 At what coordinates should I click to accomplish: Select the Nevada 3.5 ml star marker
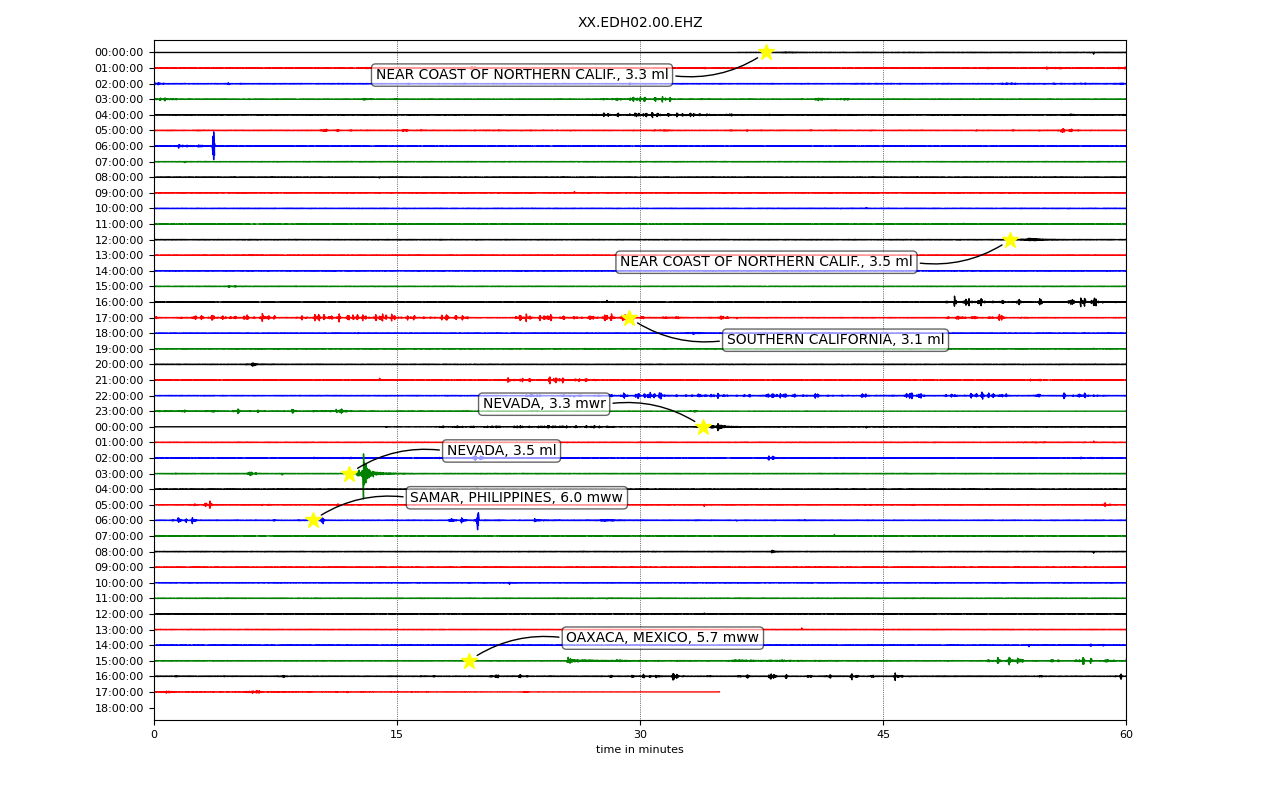(x=349, y=474)
